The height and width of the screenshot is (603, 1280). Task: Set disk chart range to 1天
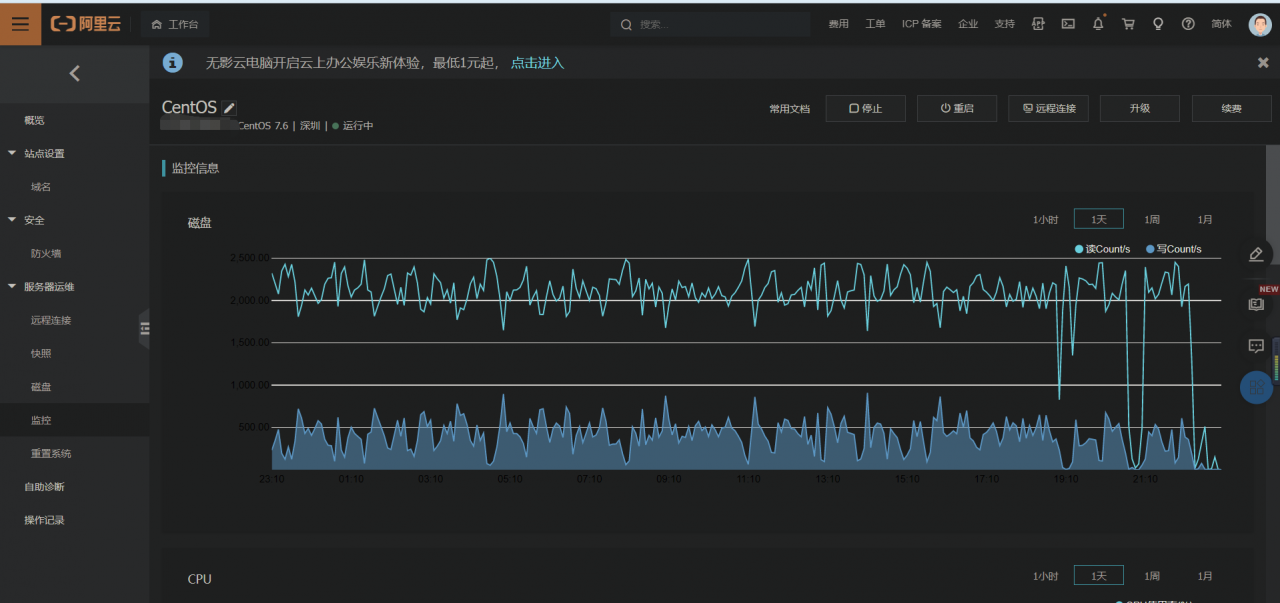click(x=1099, y=219)
